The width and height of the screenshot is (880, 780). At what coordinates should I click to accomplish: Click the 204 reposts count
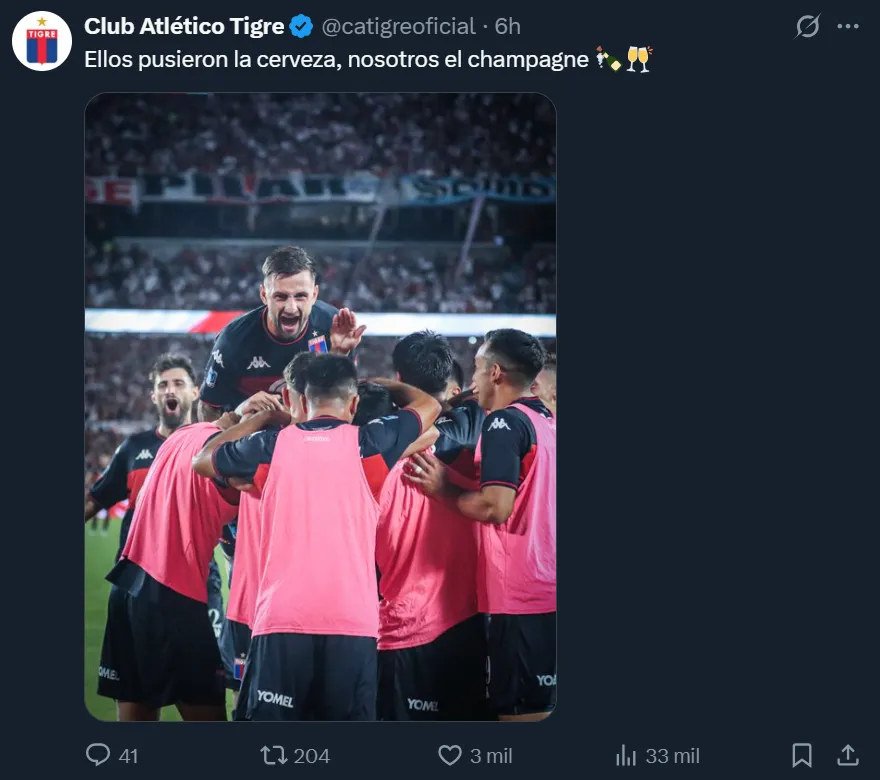[x=312, y=756]
